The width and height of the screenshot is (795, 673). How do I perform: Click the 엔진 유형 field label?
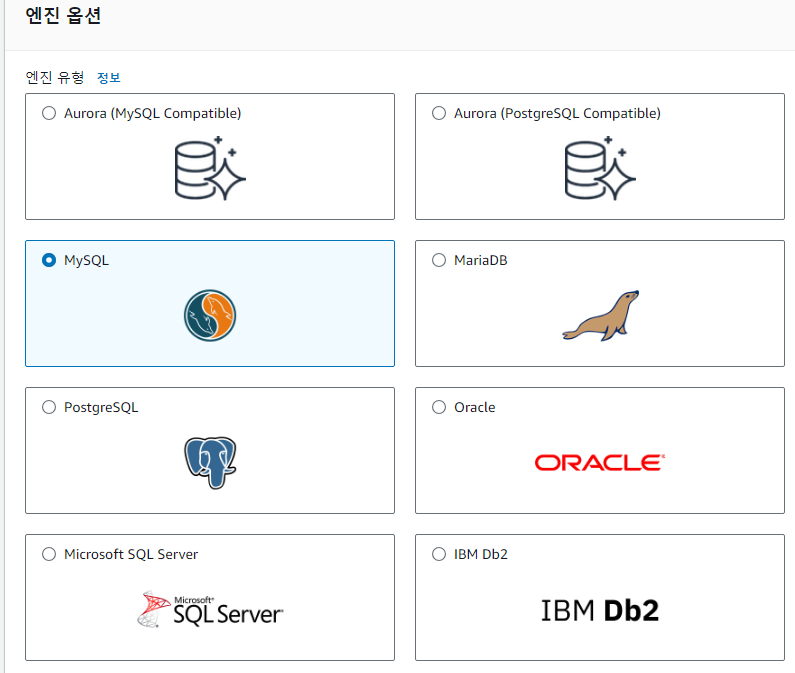pyautogui.click(x=55, y=77)
